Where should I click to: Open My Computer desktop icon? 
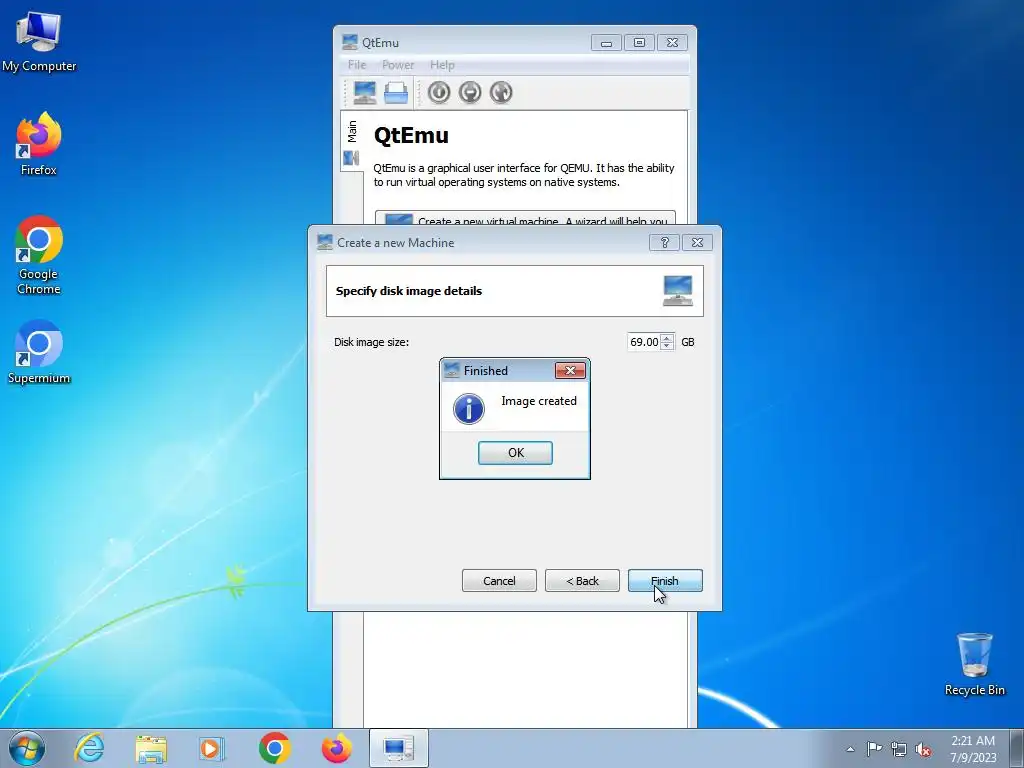point(39,42)
